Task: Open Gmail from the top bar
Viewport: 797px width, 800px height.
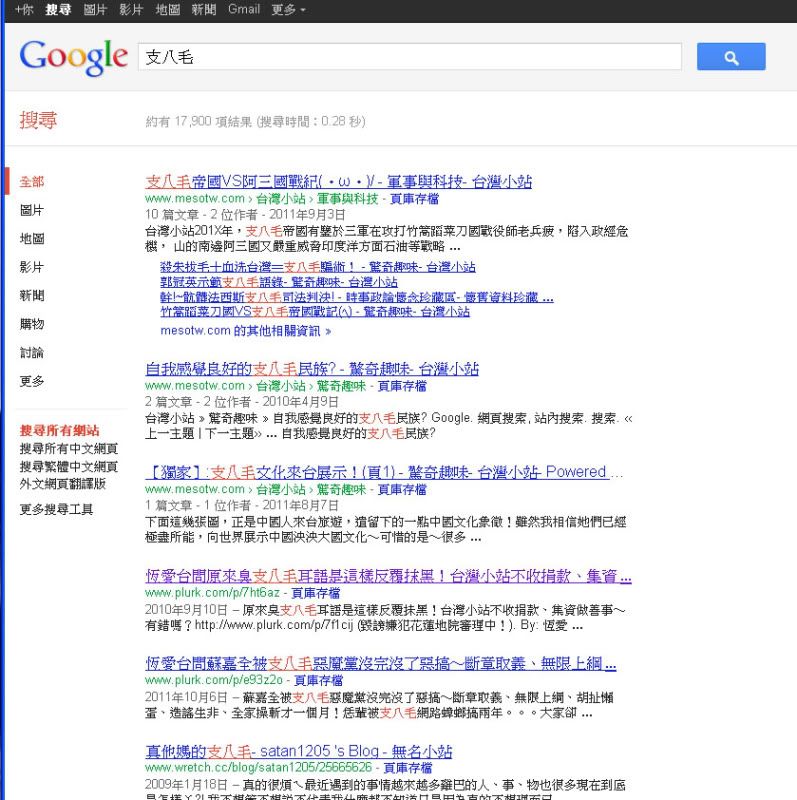Action: 244,10
